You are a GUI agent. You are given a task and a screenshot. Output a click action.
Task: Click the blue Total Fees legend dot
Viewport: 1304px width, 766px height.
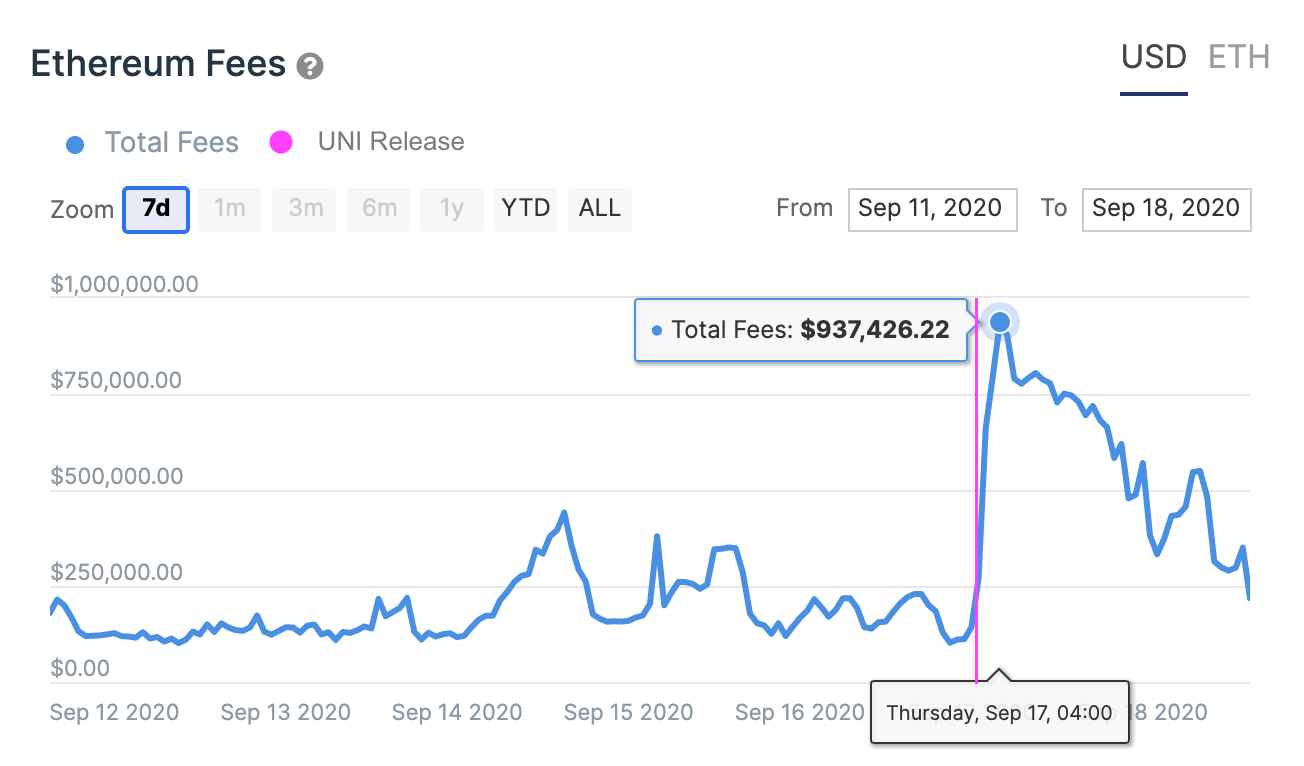[x=75, y=144]
